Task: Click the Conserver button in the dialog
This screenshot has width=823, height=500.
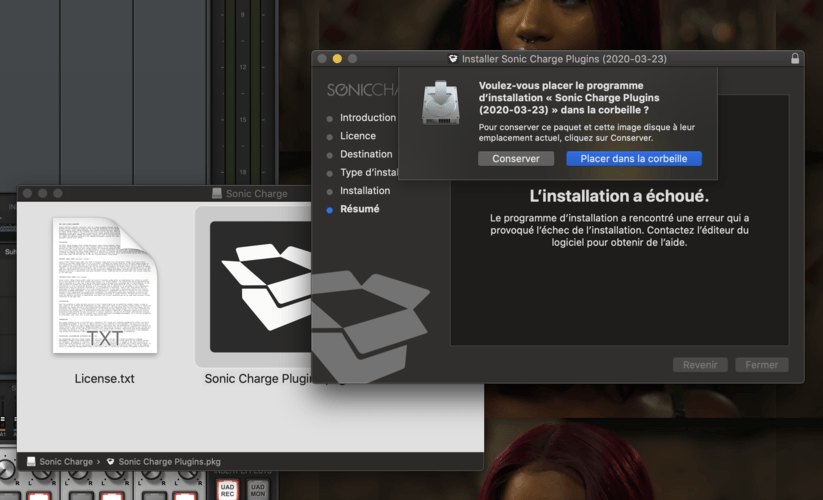Action: (515, 158)
